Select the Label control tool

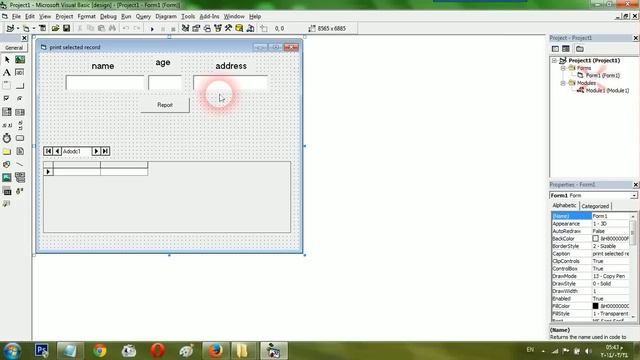coord(7,73)
